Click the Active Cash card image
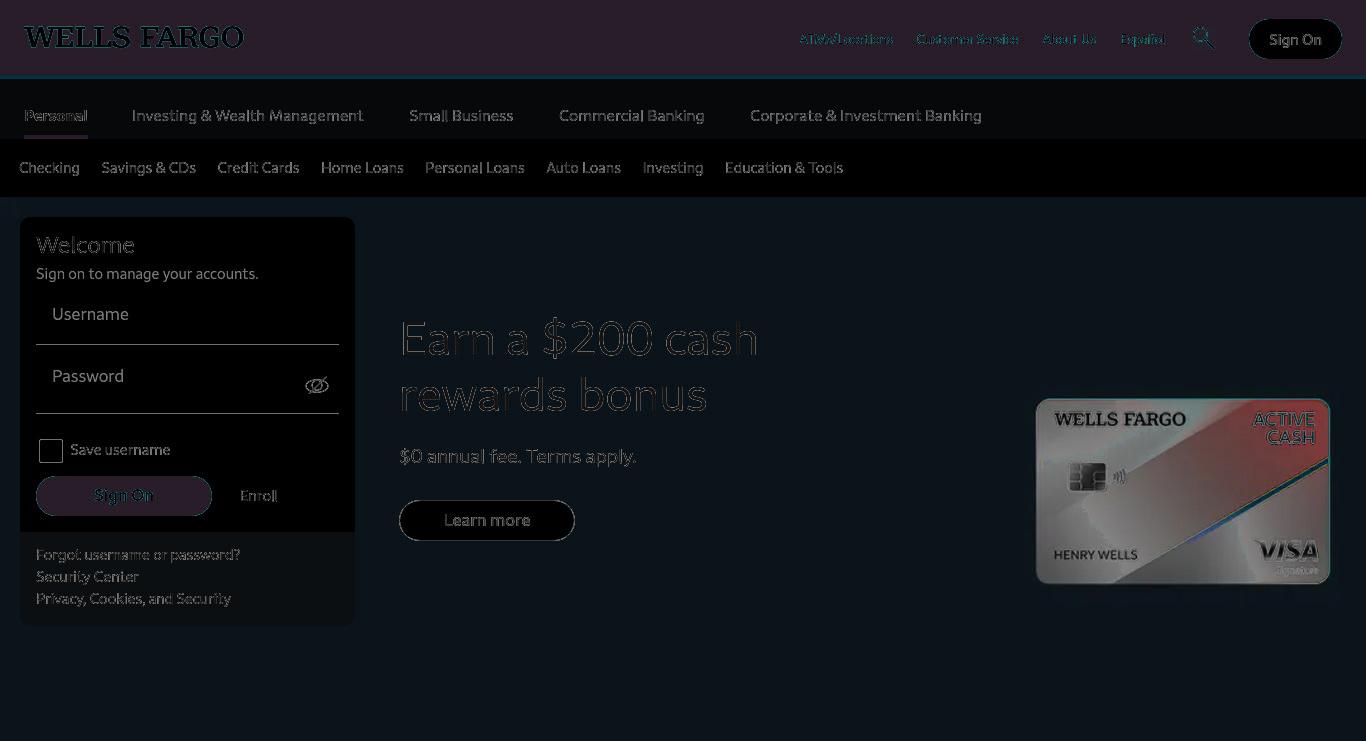Image resolution: width=1366 pixels, height=741 pixels. pos(1183,491)
